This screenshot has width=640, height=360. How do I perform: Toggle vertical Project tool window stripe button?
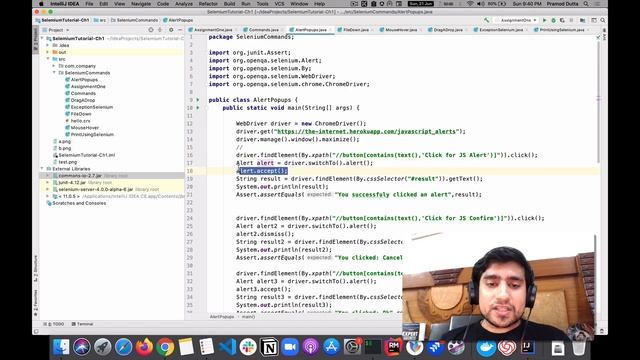36,39
